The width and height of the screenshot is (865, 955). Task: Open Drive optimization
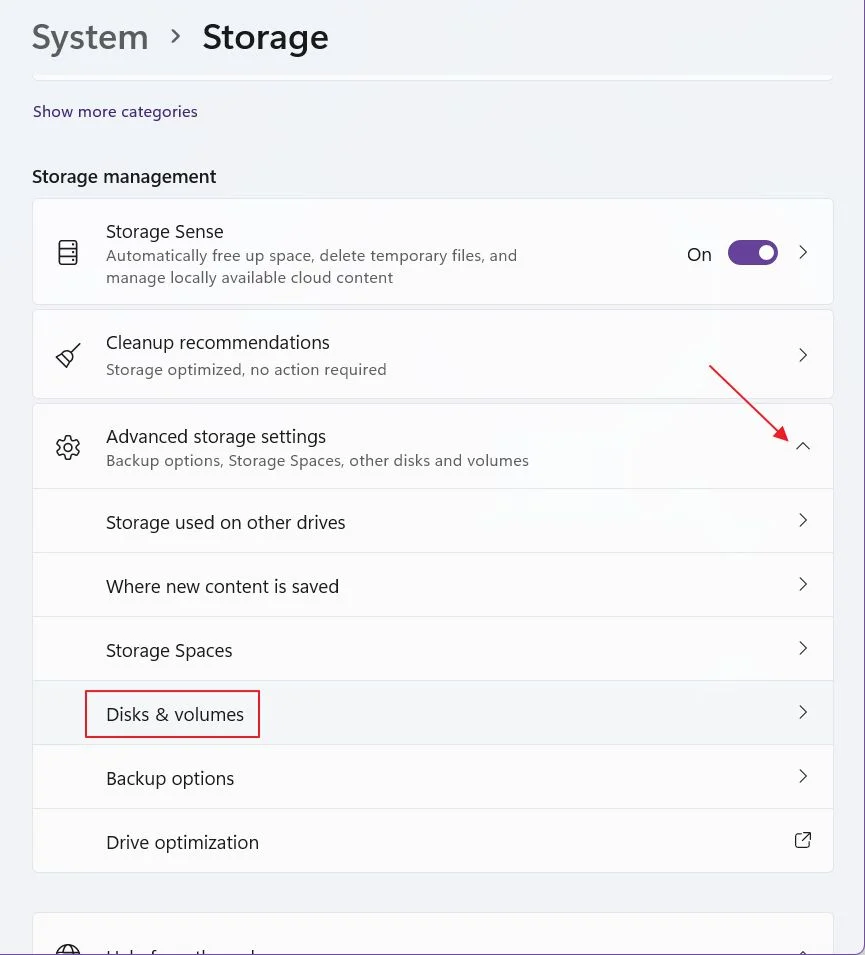(432, 840)
